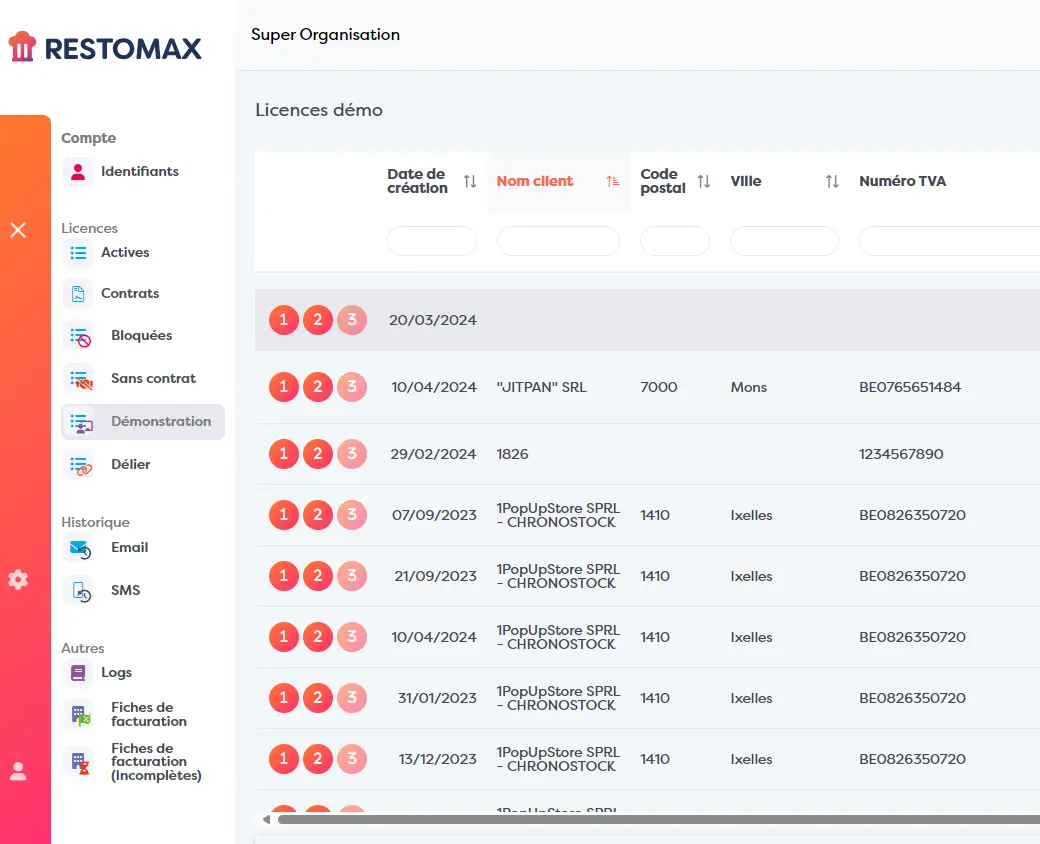
Task: Click badge 3 on the 13/12/2023 row
Action: [x=352, y=759]
